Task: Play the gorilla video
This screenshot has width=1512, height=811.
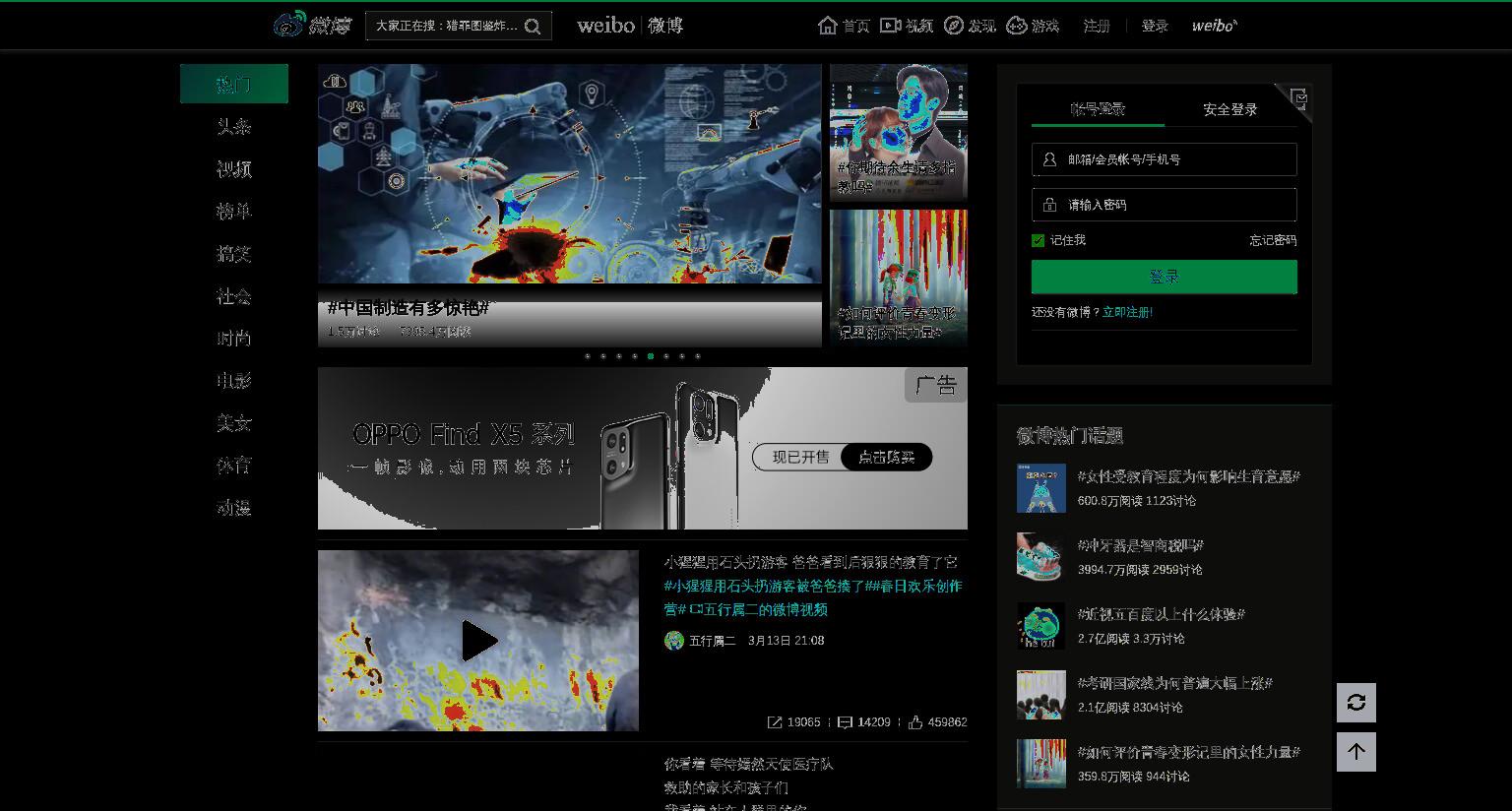Action: pos(478,641)
